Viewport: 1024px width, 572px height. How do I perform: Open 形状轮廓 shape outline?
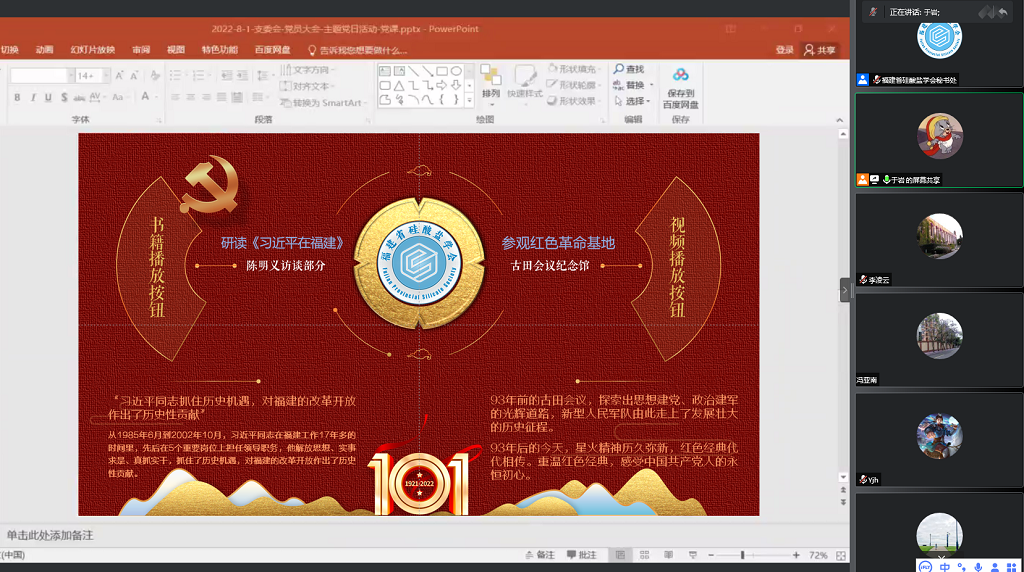(573, 85)
